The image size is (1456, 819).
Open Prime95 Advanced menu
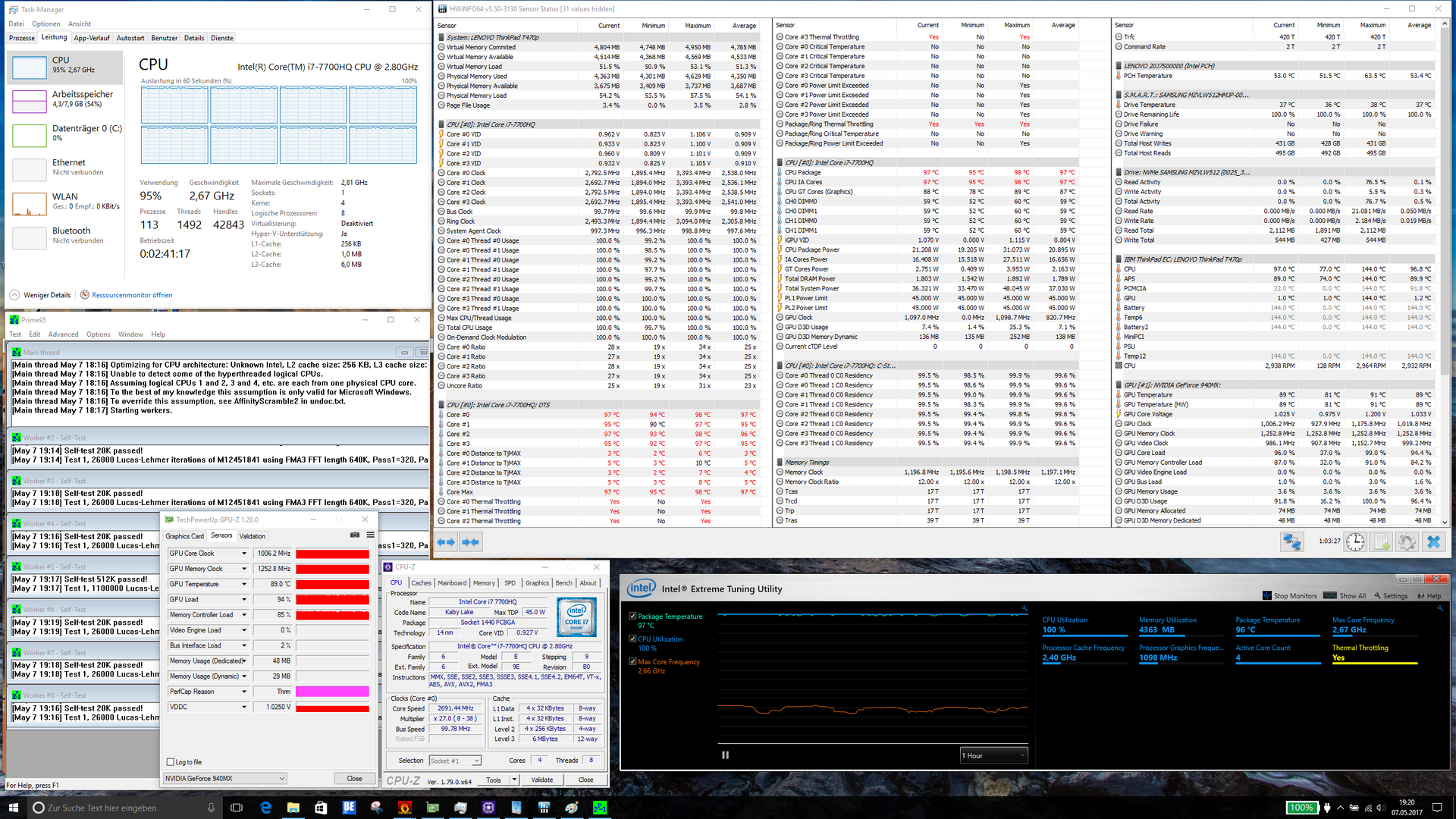point(63,334)
